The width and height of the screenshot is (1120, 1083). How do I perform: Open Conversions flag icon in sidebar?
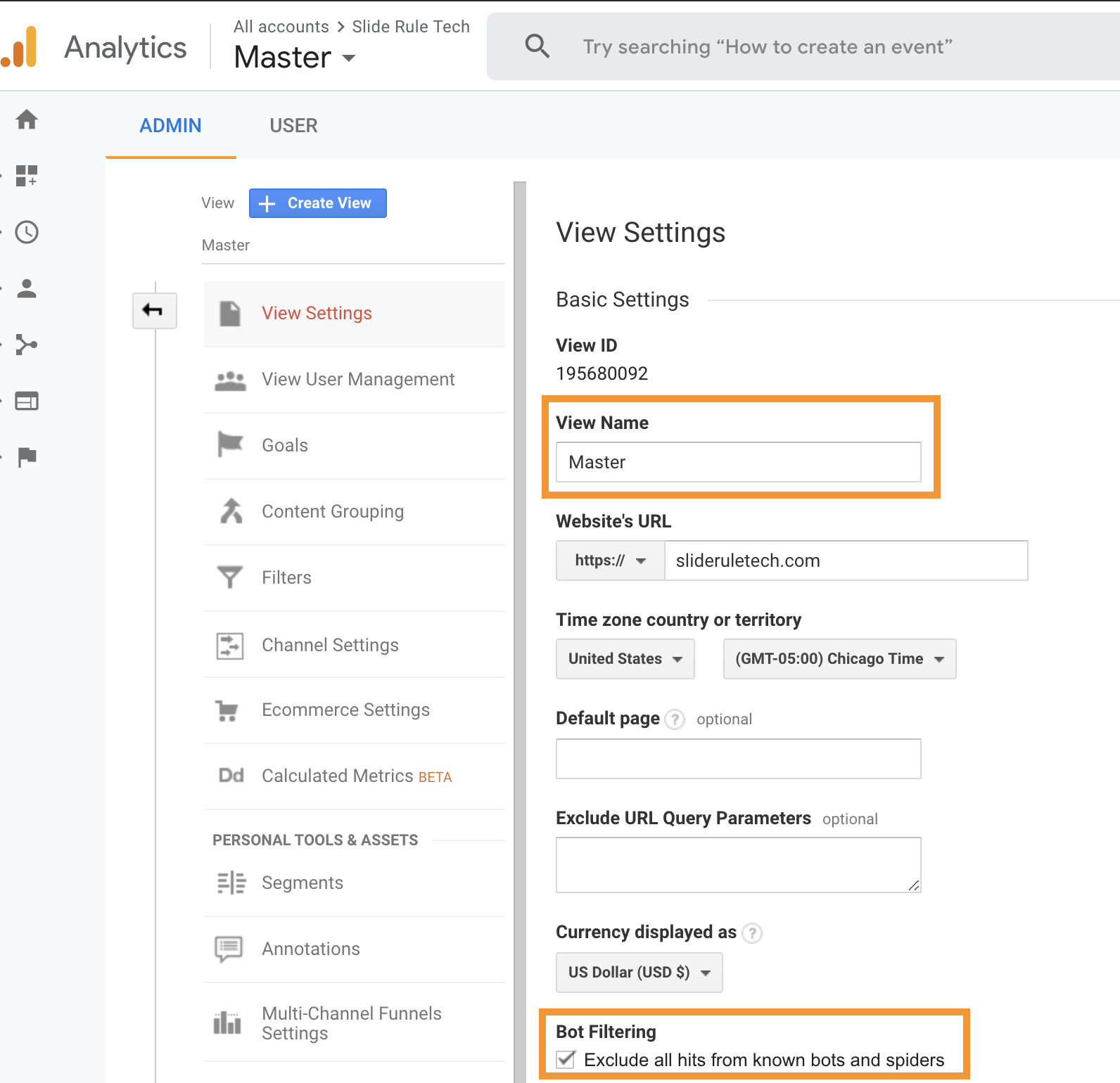pyautogui.click(x=27, y=457)
